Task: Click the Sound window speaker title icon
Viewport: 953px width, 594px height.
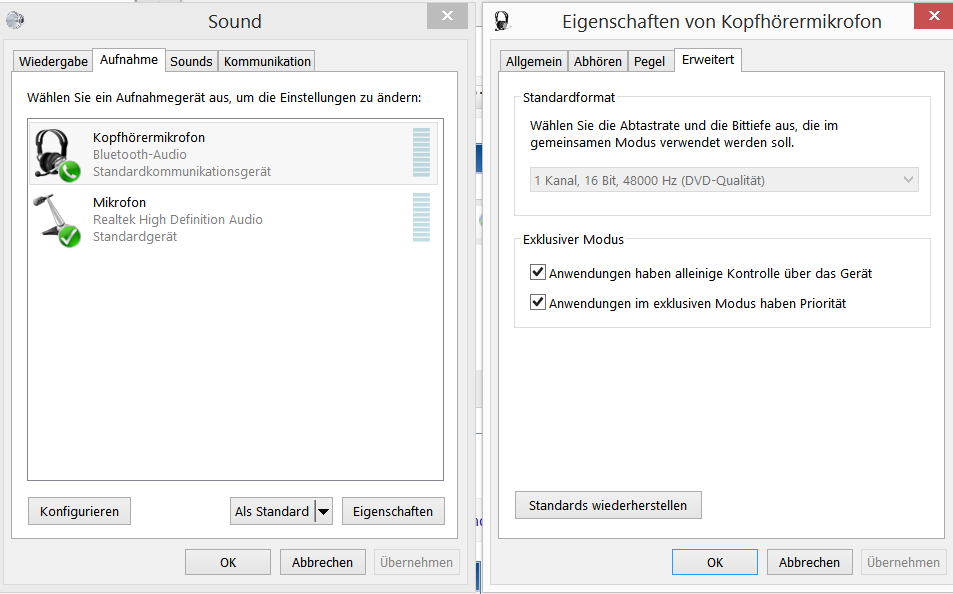Action: click(x=14, y=20)
